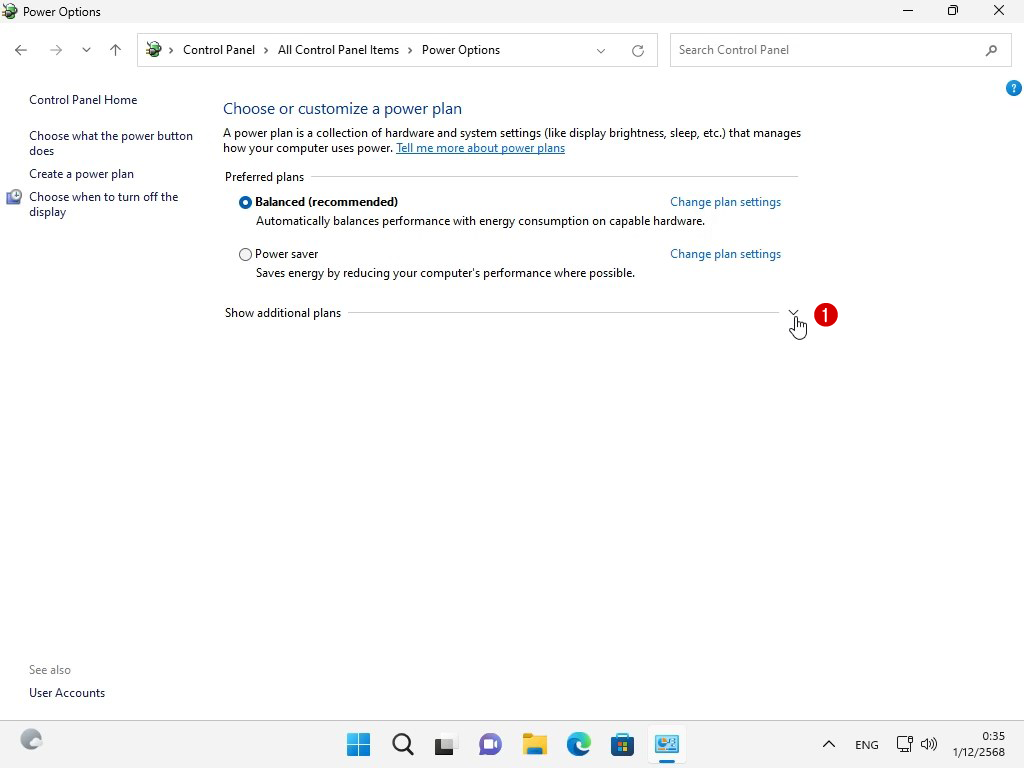Expand Show additional plans chevron
Screen dimensions: 1024x768
(x=793, y=313)
